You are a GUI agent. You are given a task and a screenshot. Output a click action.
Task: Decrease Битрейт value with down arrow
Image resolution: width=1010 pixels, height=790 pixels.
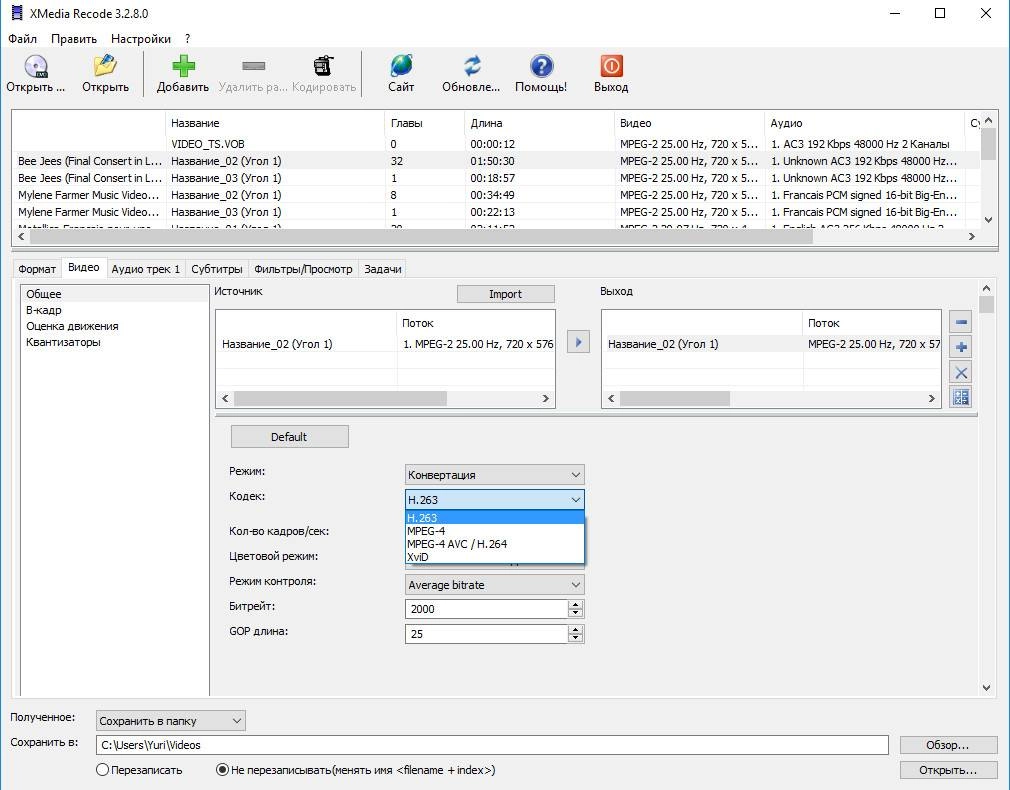pos(576,613)
